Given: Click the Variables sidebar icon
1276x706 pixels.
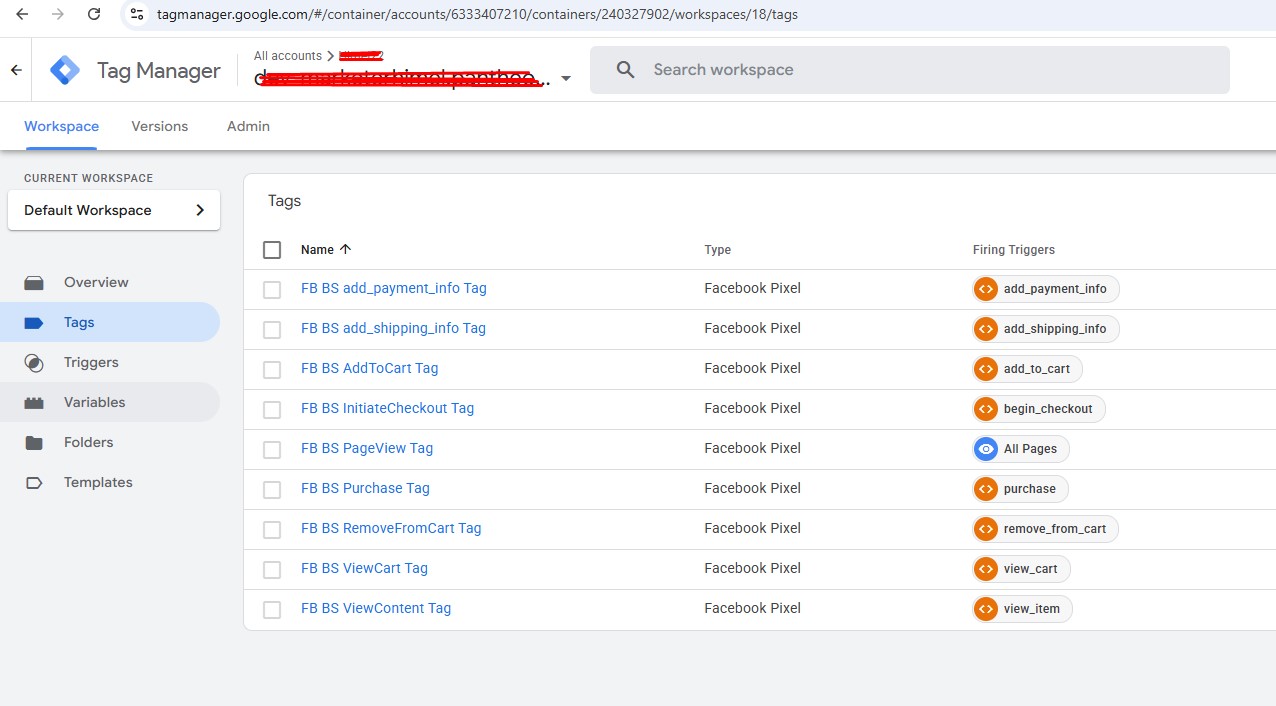Looking at the screenshot, I should [34, 403].
